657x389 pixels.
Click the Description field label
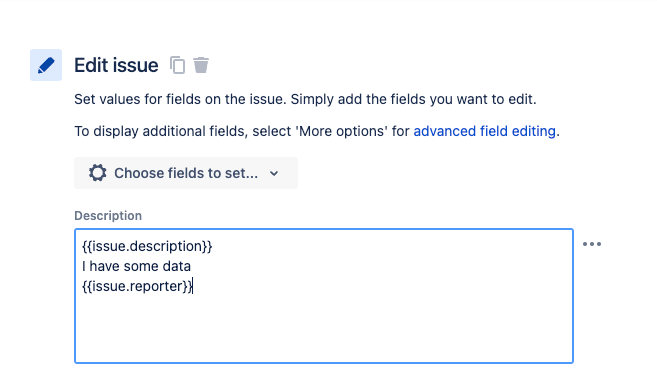pos(108,215)
